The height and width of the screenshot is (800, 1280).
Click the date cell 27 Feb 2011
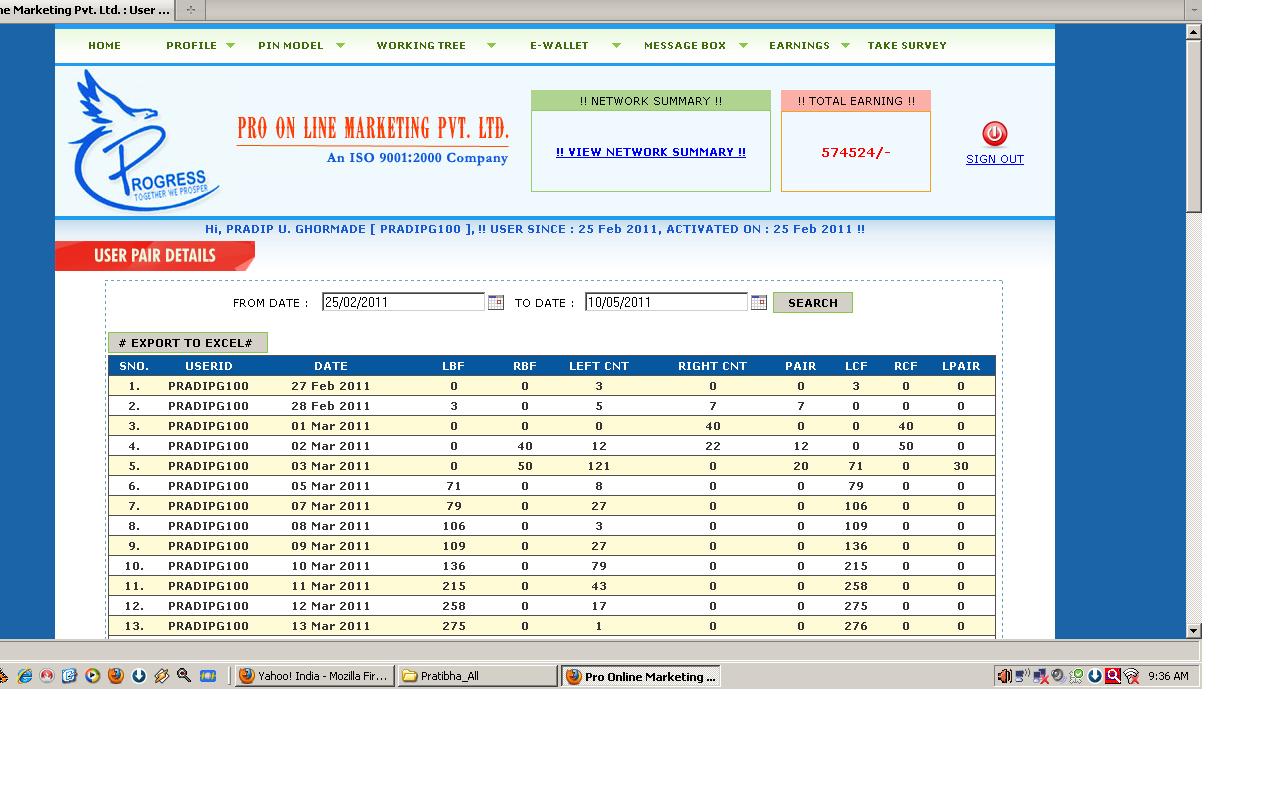pyautogui.click(x=331, y=386)
